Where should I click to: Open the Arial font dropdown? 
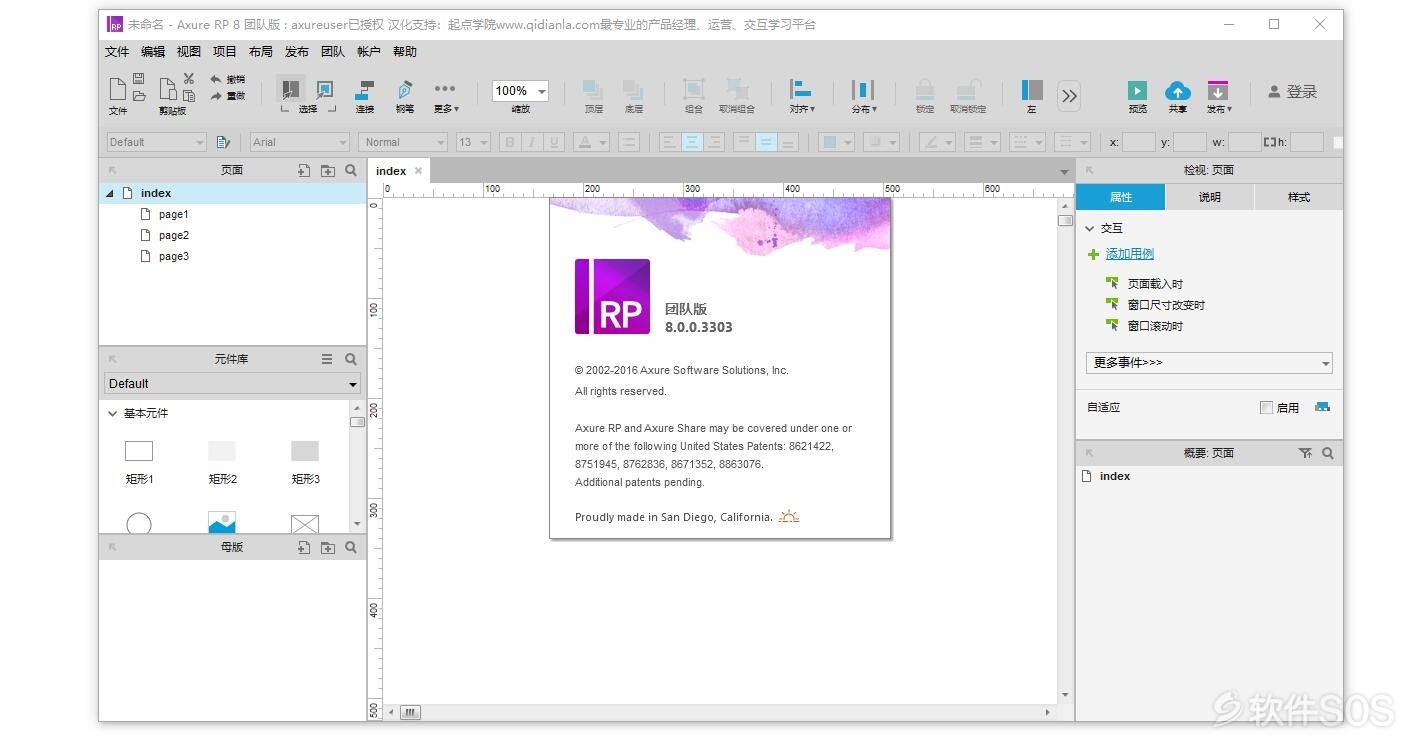(x=300, y=142)
